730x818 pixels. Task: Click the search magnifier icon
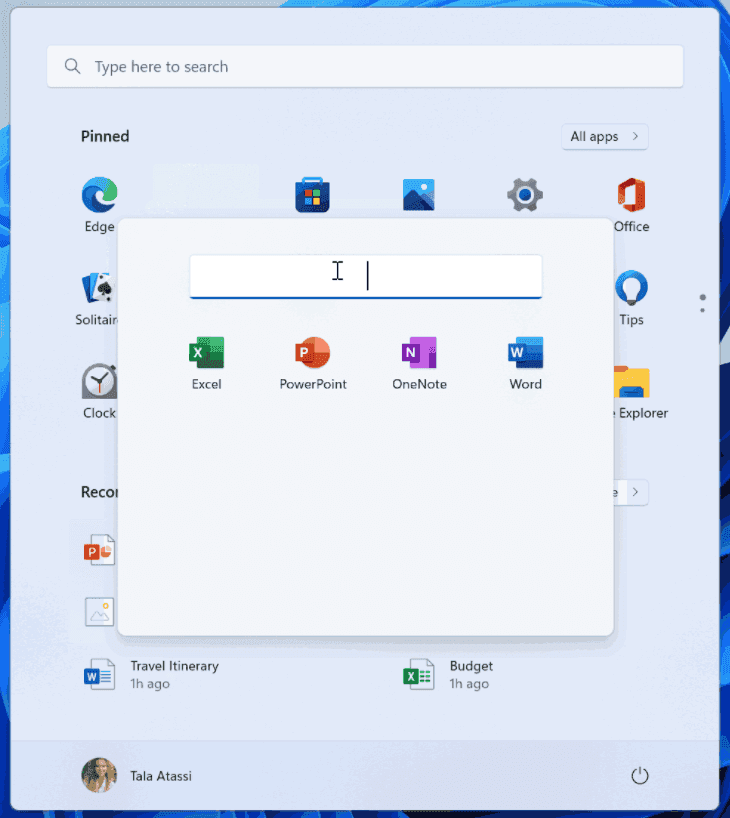click(73, 66)
